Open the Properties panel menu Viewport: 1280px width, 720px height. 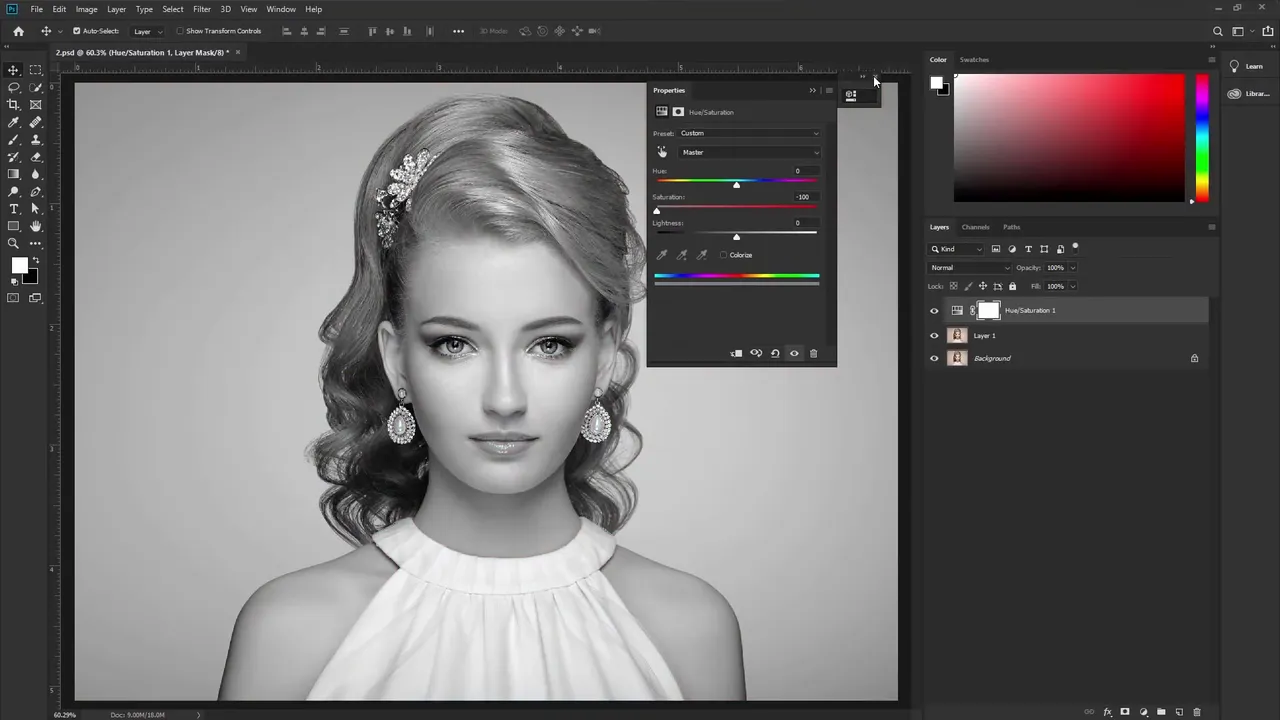[829, 90]
